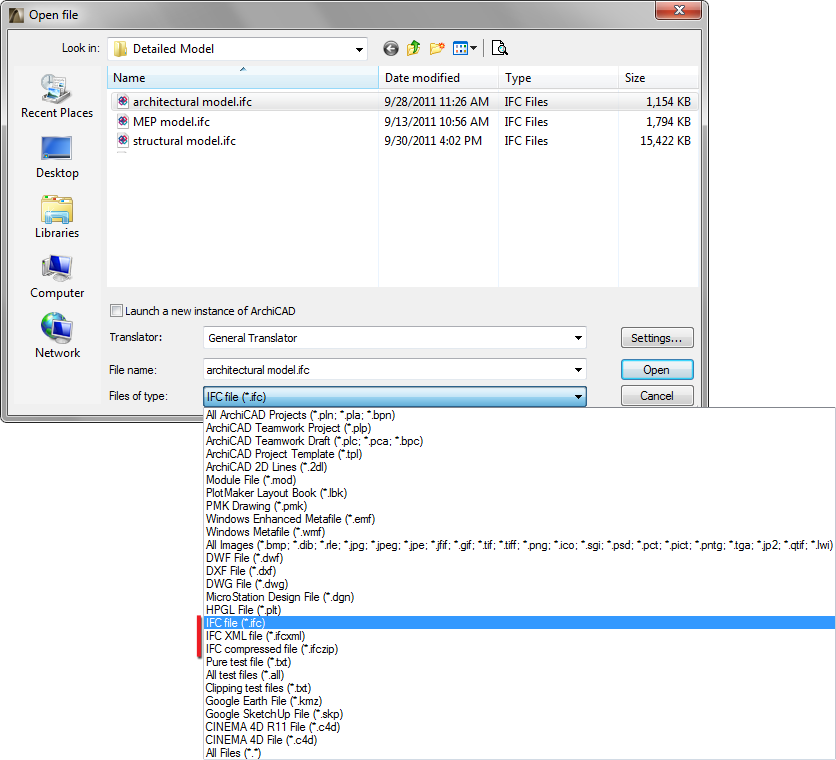This screenshot has height=760, width=836.
Task: Select the 'structural model.ifc' file
Action: click(x=179, y=140)
